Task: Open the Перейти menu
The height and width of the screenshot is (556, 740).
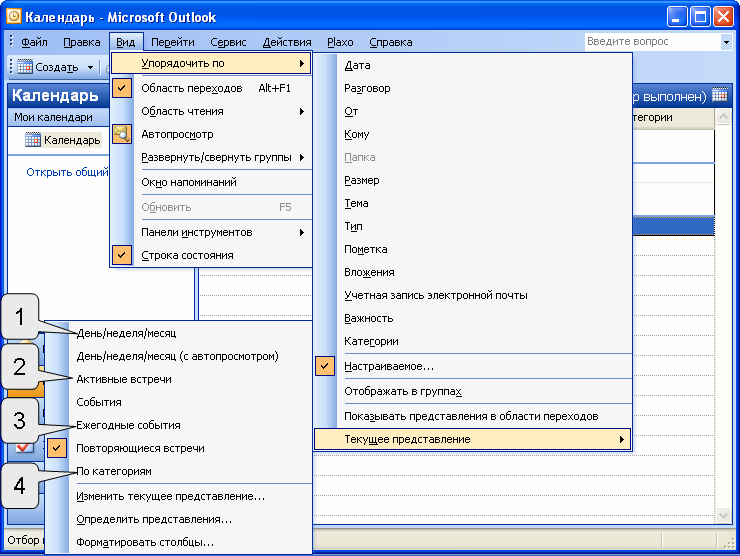Action: [x=173, y=42]
